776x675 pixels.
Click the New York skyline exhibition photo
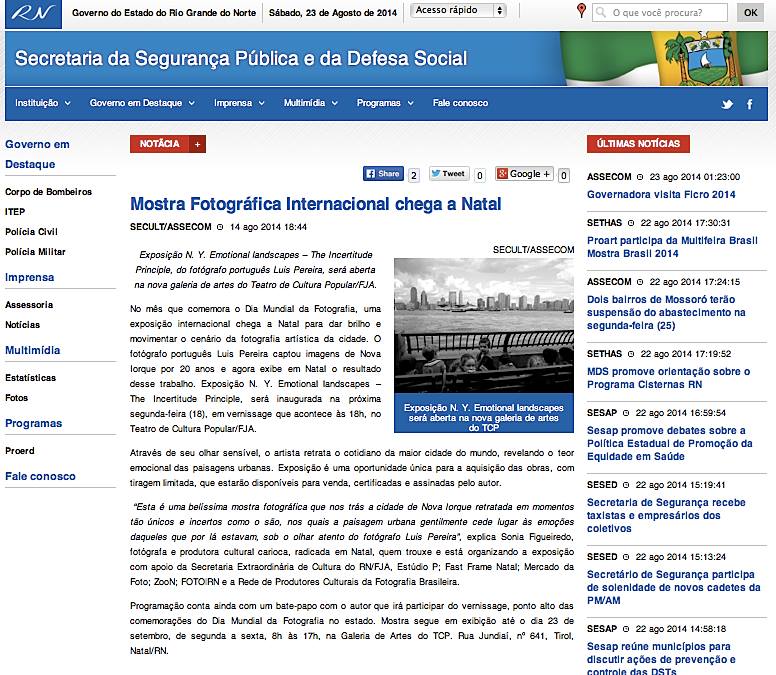(483, 326)
